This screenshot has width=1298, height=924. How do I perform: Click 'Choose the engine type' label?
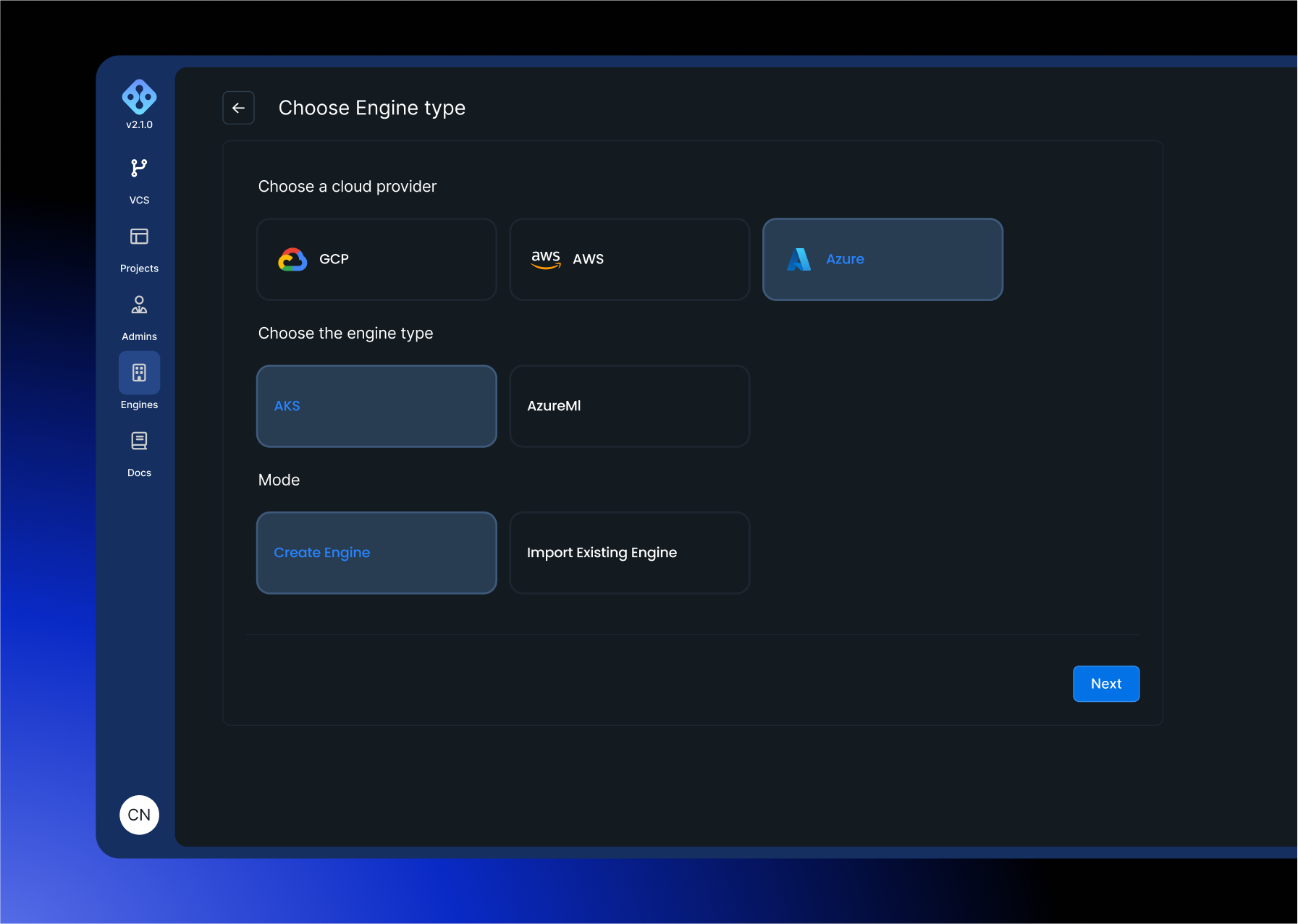[346, 334]
